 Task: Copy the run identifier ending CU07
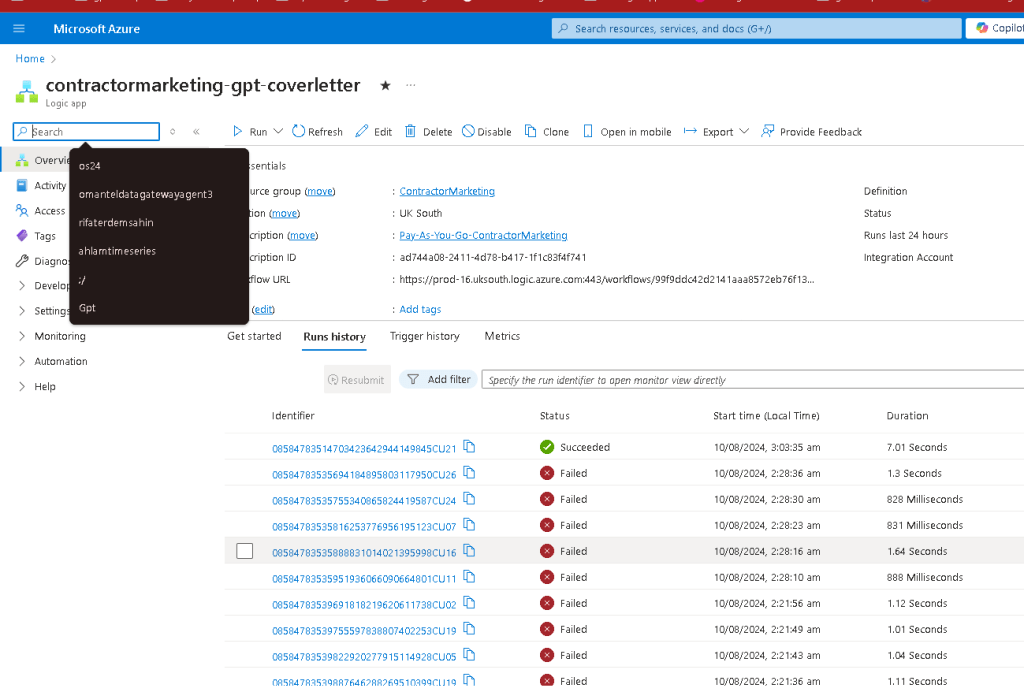coord(469,525)
